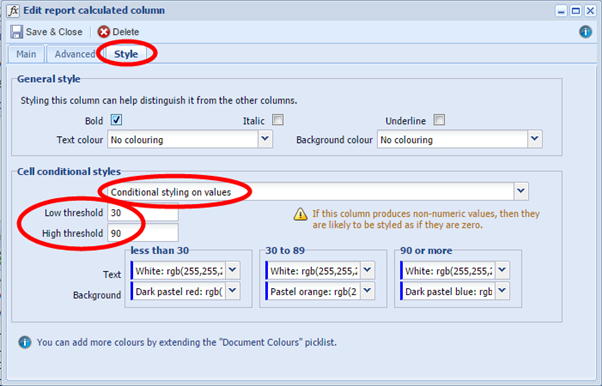Switch to the Main tab
The height and width of the screenshot is (386, 602).
click(26, 54)
